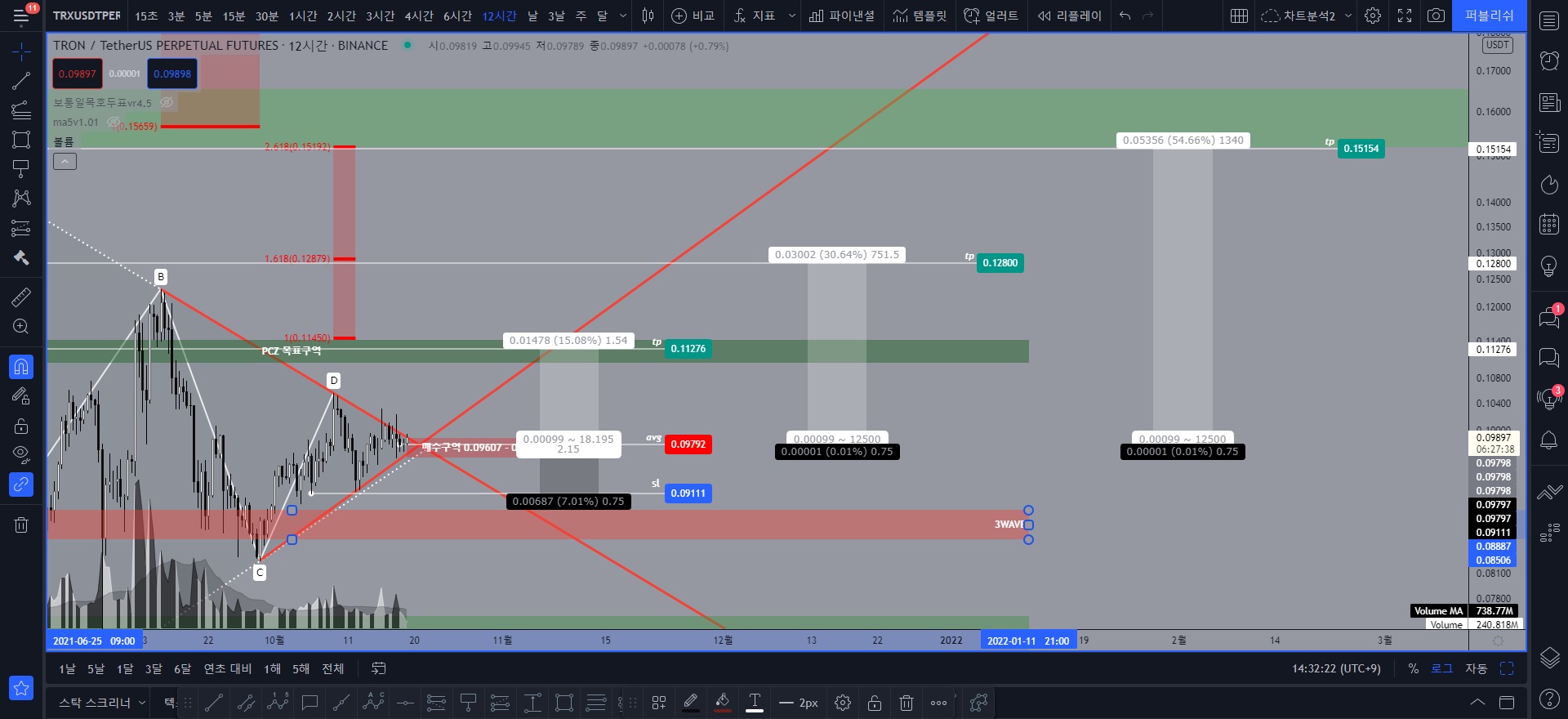The width and height of the screenshot is (1568, 719).
Task: Toggle percent scale (%)
Action: coord(1413,668)
